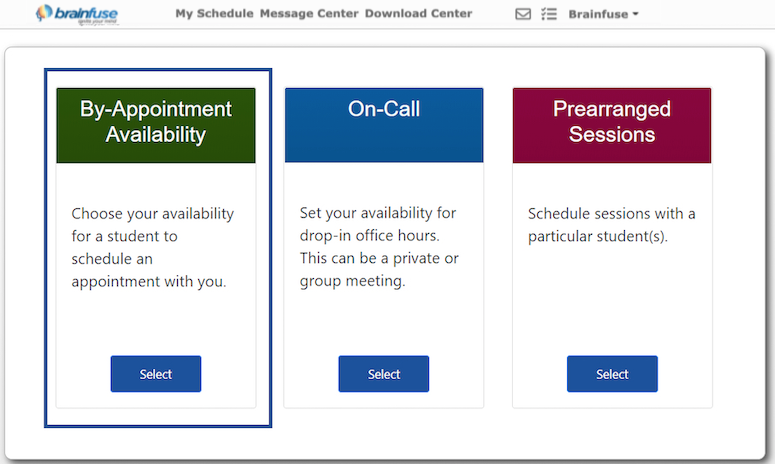The image size is (775, 464).
Task: Click the green By-Appointment Availability header
Action: click(155, 125)
